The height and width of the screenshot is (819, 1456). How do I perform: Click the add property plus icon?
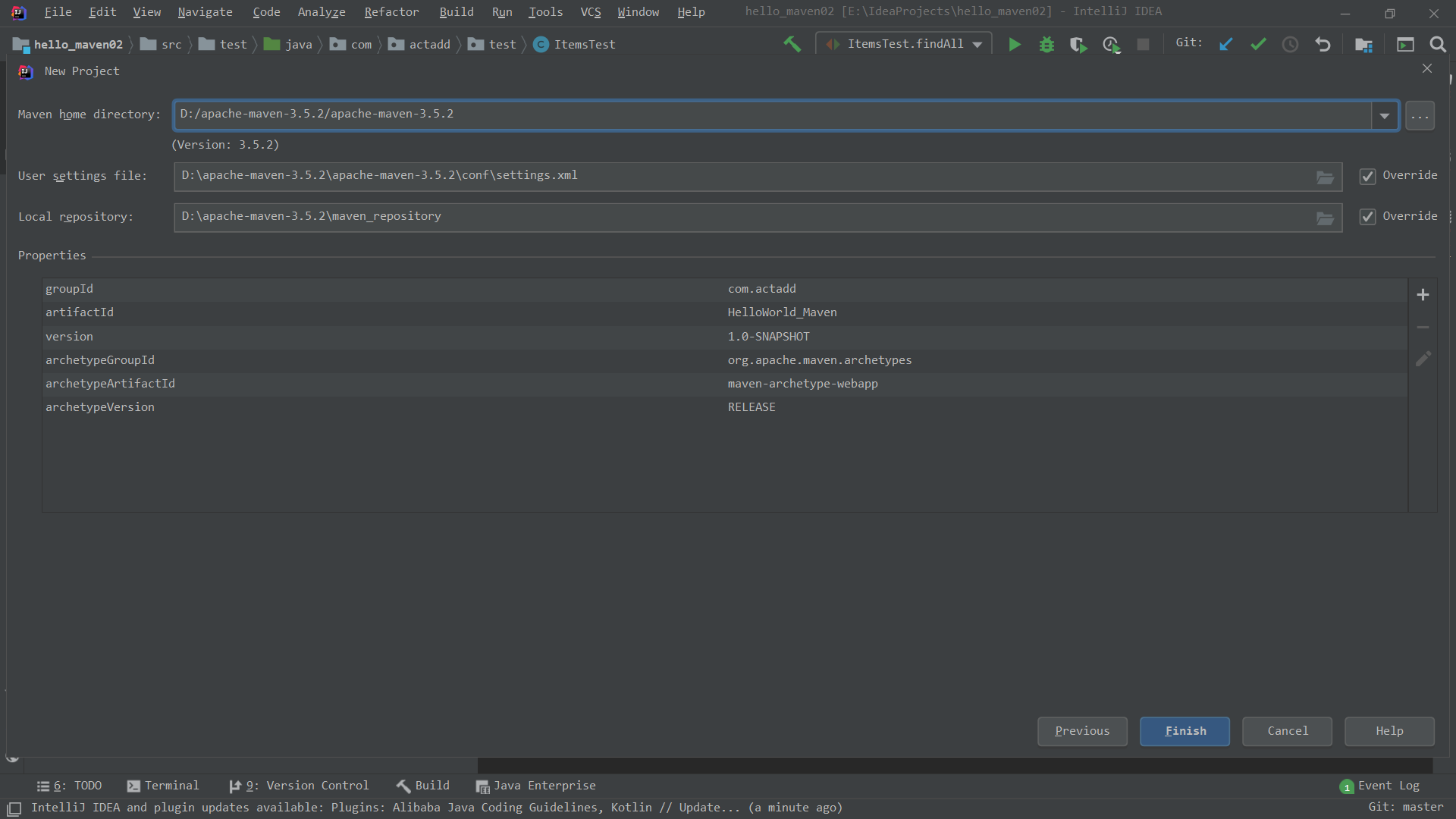[x=1423, y=295]
